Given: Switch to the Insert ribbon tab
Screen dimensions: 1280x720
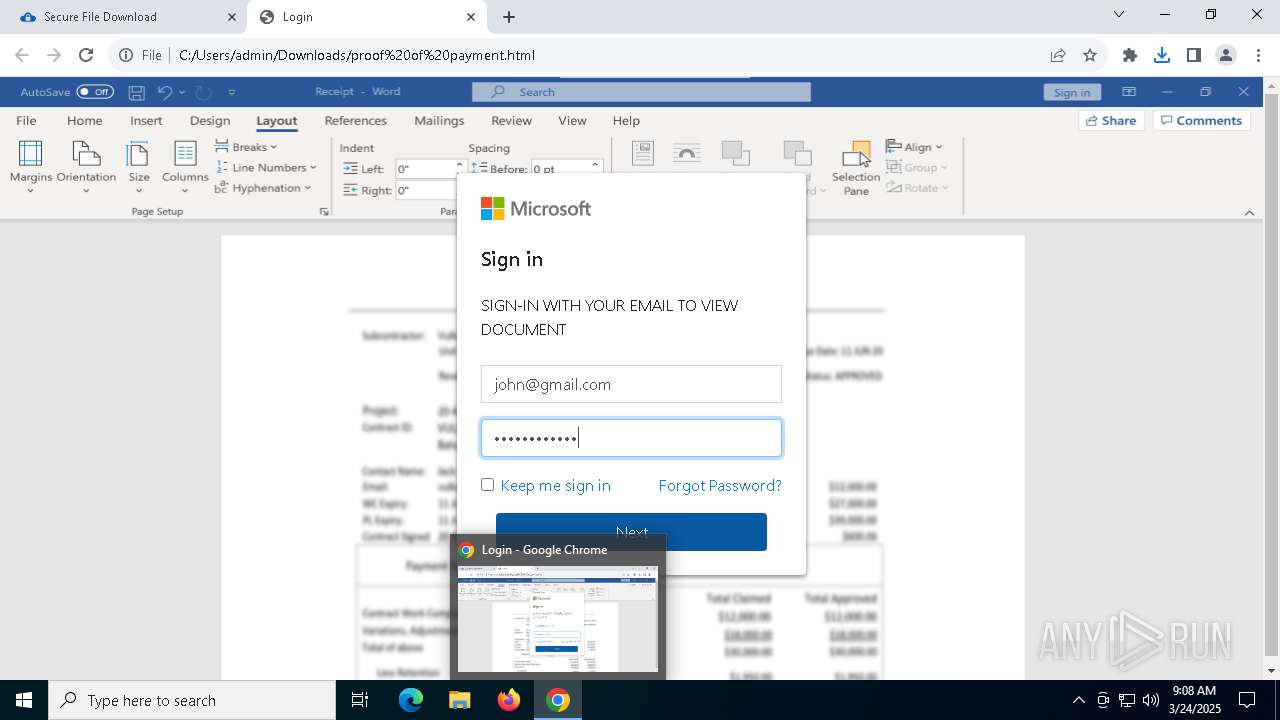Looking at the screenshot, I should 146,120.
